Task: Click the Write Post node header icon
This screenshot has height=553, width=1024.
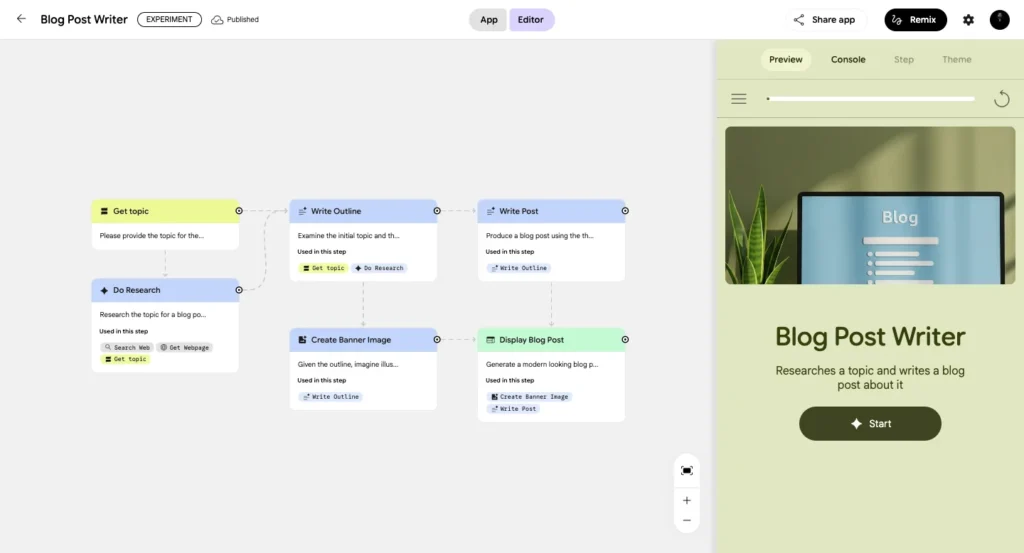Action: click(490, 212)
